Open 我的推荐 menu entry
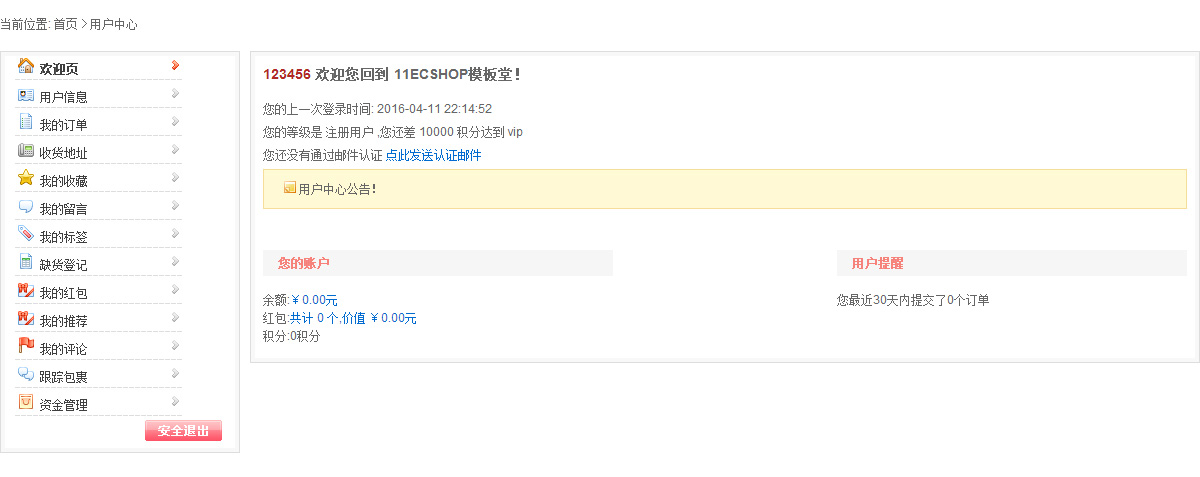1200x477 pixels. [63, 321]
